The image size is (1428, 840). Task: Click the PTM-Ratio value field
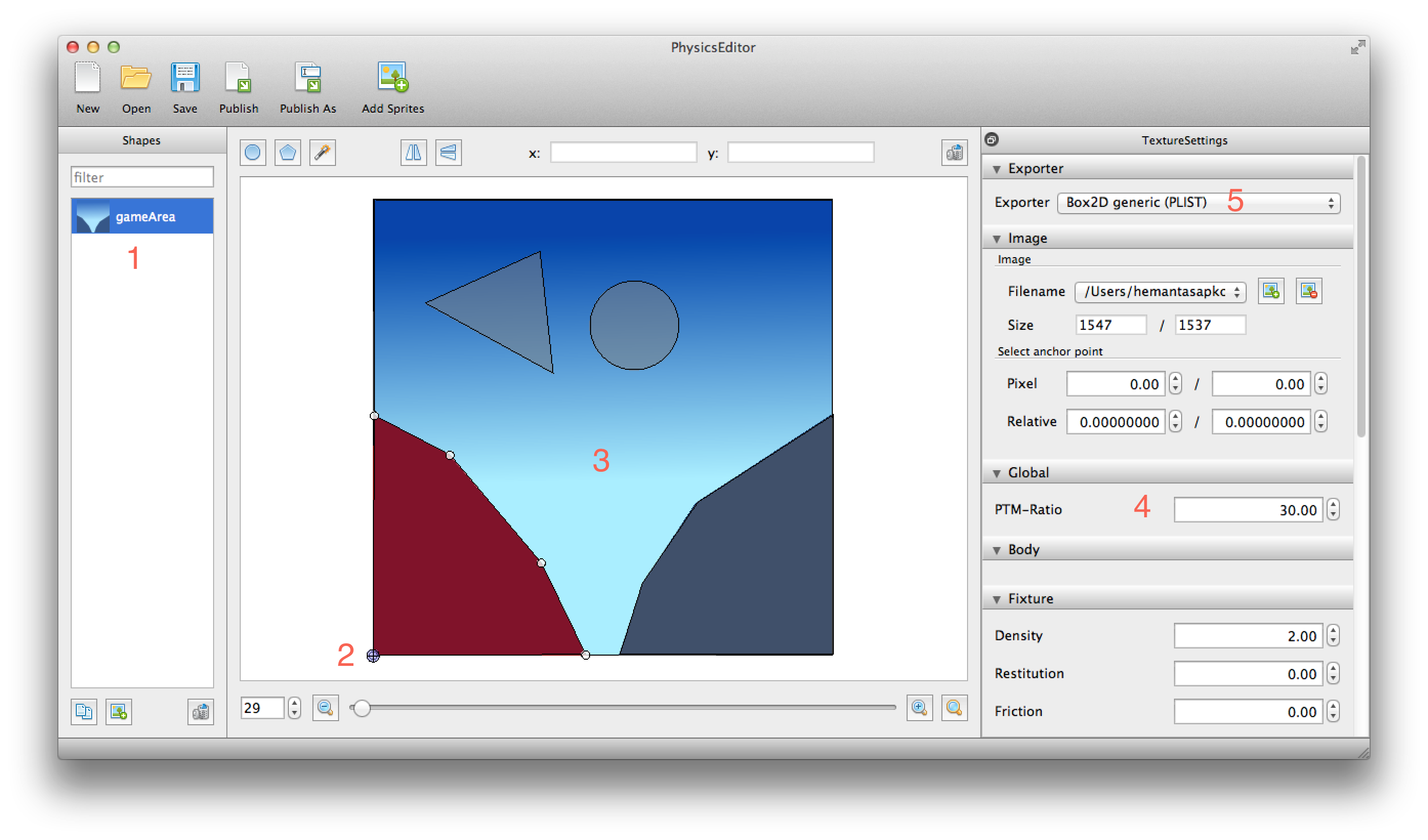coord(1248,510)
